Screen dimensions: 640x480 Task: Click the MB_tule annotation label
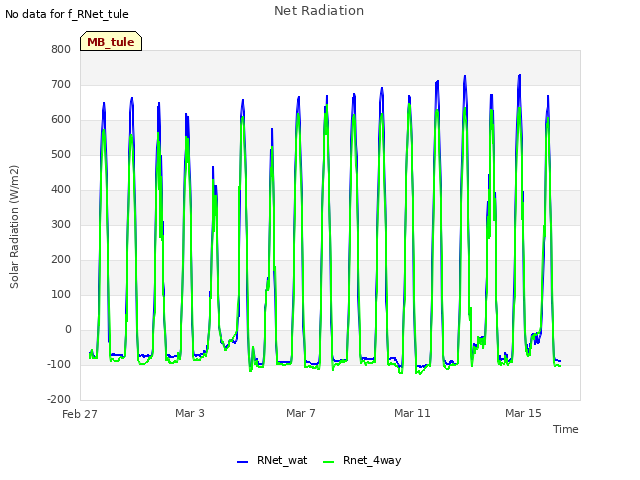click(x=111, y=42)
